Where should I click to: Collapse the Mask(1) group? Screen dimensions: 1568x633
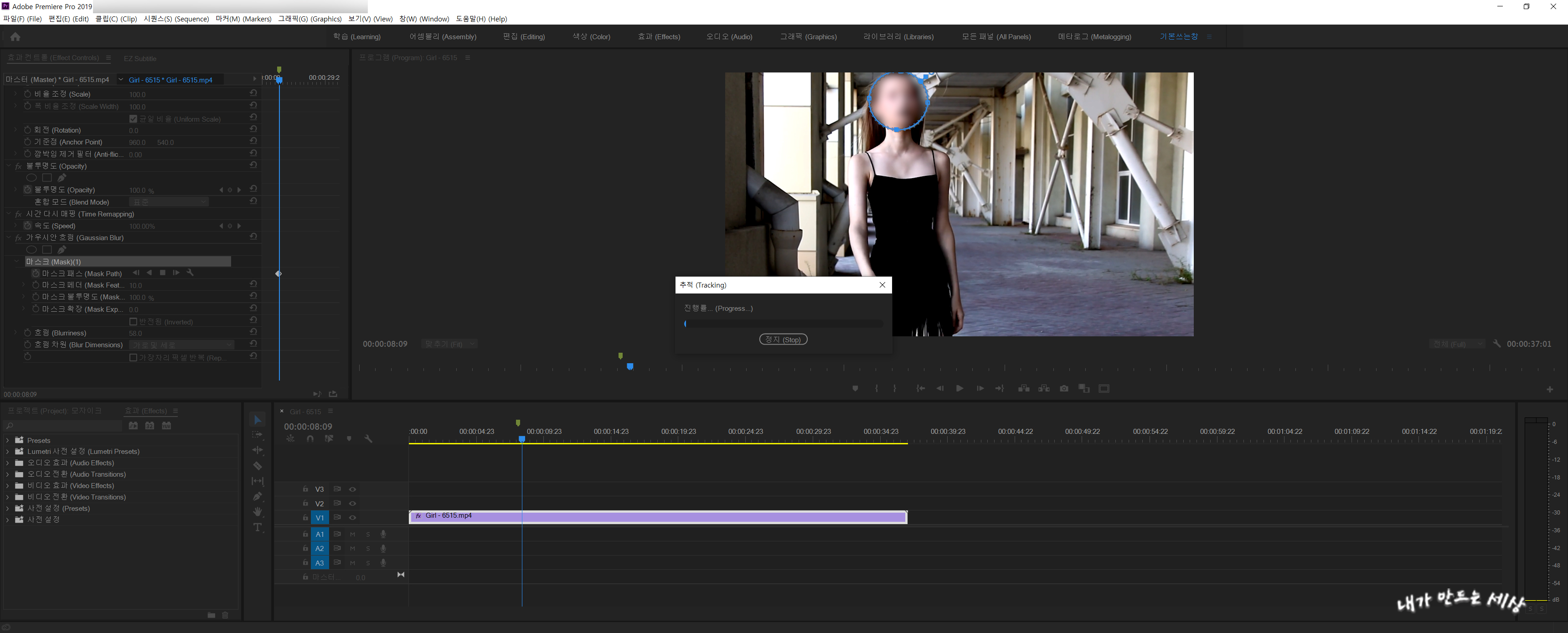click(16, 262)
